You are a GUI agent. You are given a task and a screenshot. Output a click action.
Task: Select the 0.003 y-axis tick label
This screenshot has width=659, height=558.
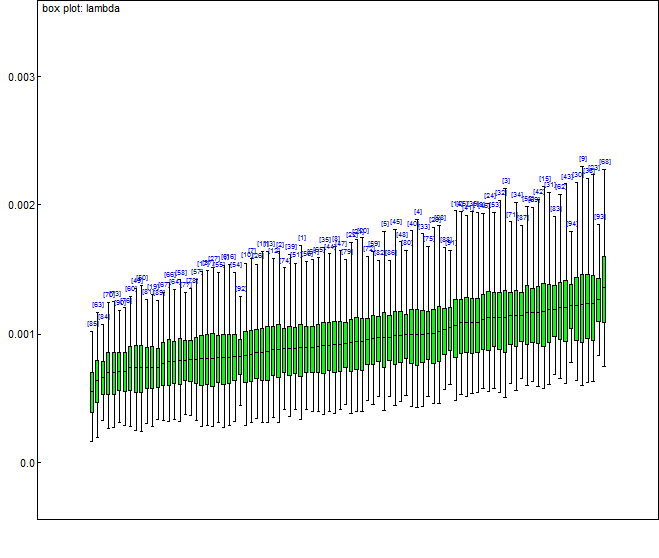pos(19,77)
